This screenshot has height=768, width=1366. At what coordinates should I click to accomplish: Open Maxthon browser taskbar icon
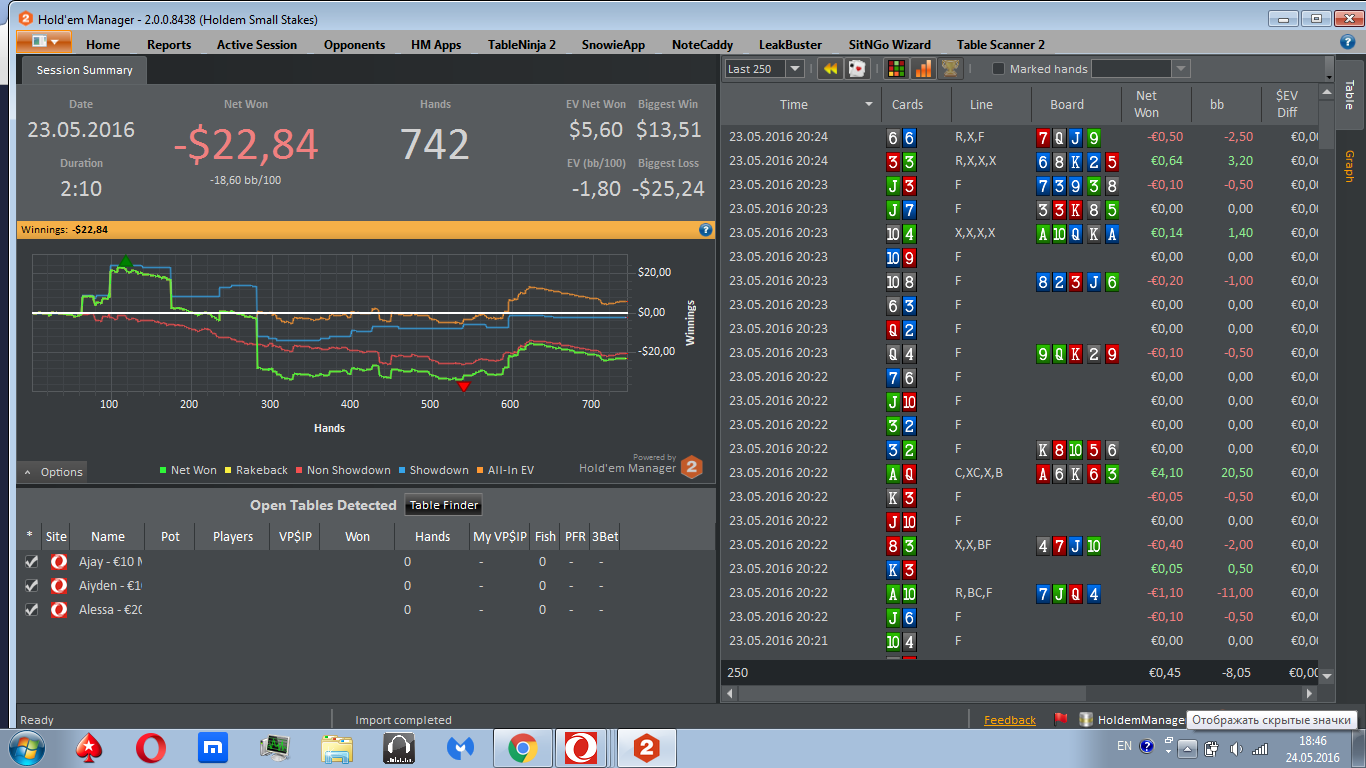pyautogui.click(x=212, y=748)
